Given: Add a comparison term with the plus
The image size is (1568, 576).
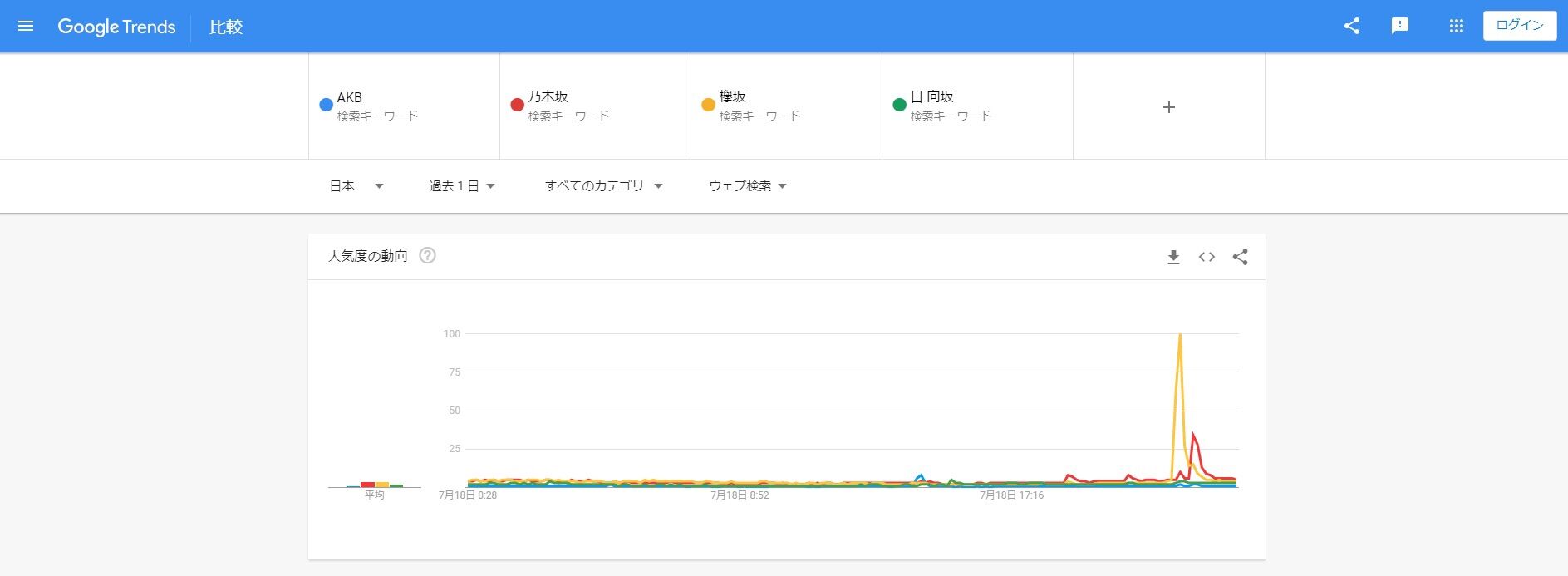Looking at the screenshot, I should pyautogui.click(x=1168, y=107).
